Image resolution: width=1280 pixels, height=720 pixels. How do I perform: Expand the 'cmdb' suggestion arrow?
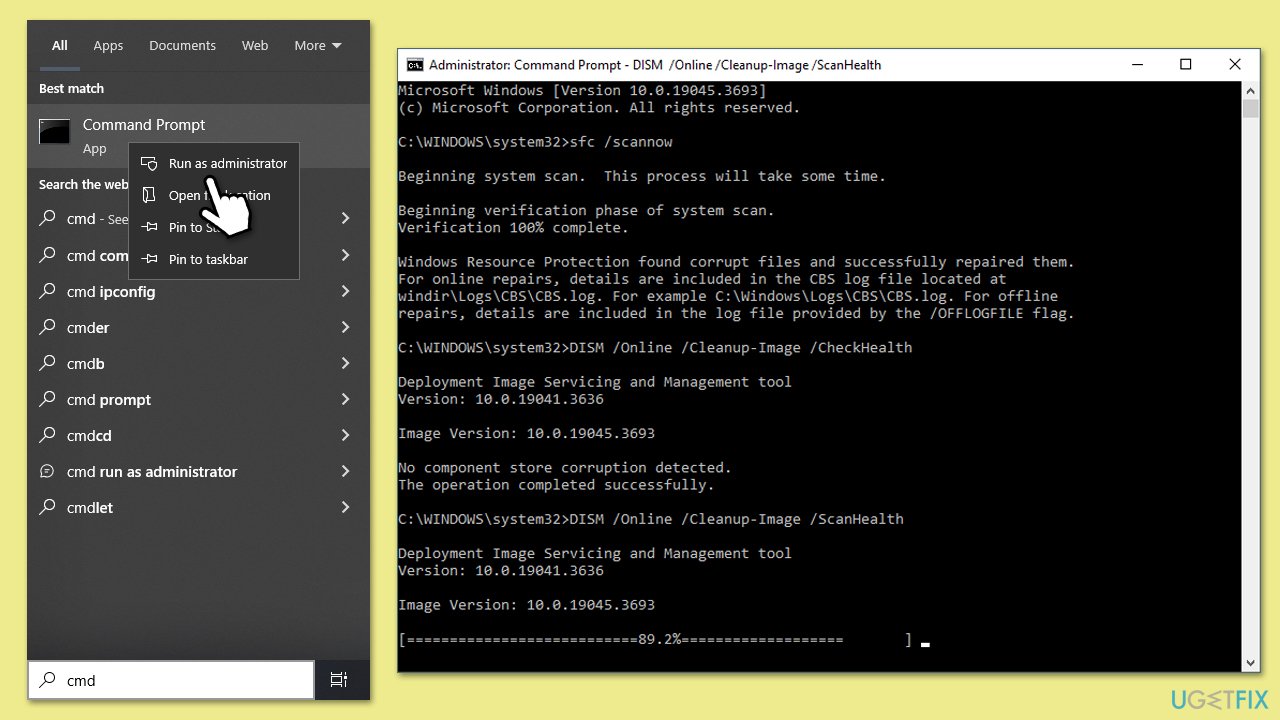click(345, 363)
